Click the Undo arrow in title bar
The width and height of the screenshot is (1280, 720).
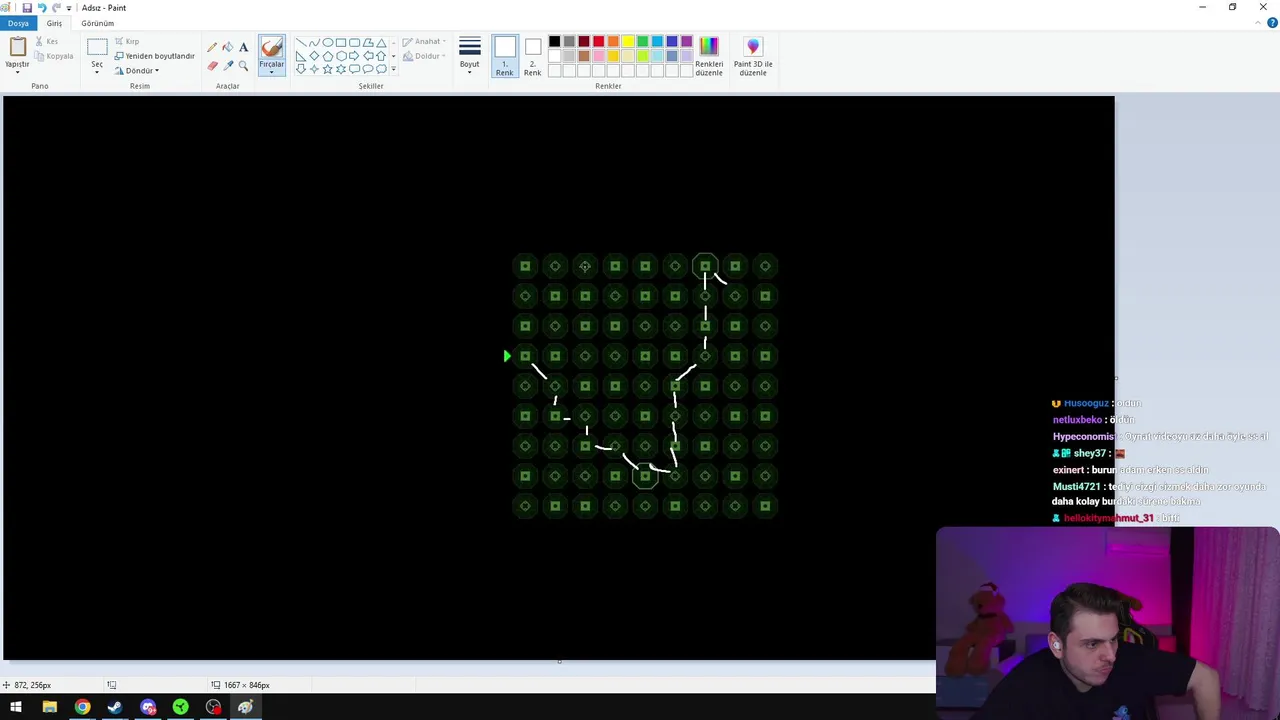(41, 7)
